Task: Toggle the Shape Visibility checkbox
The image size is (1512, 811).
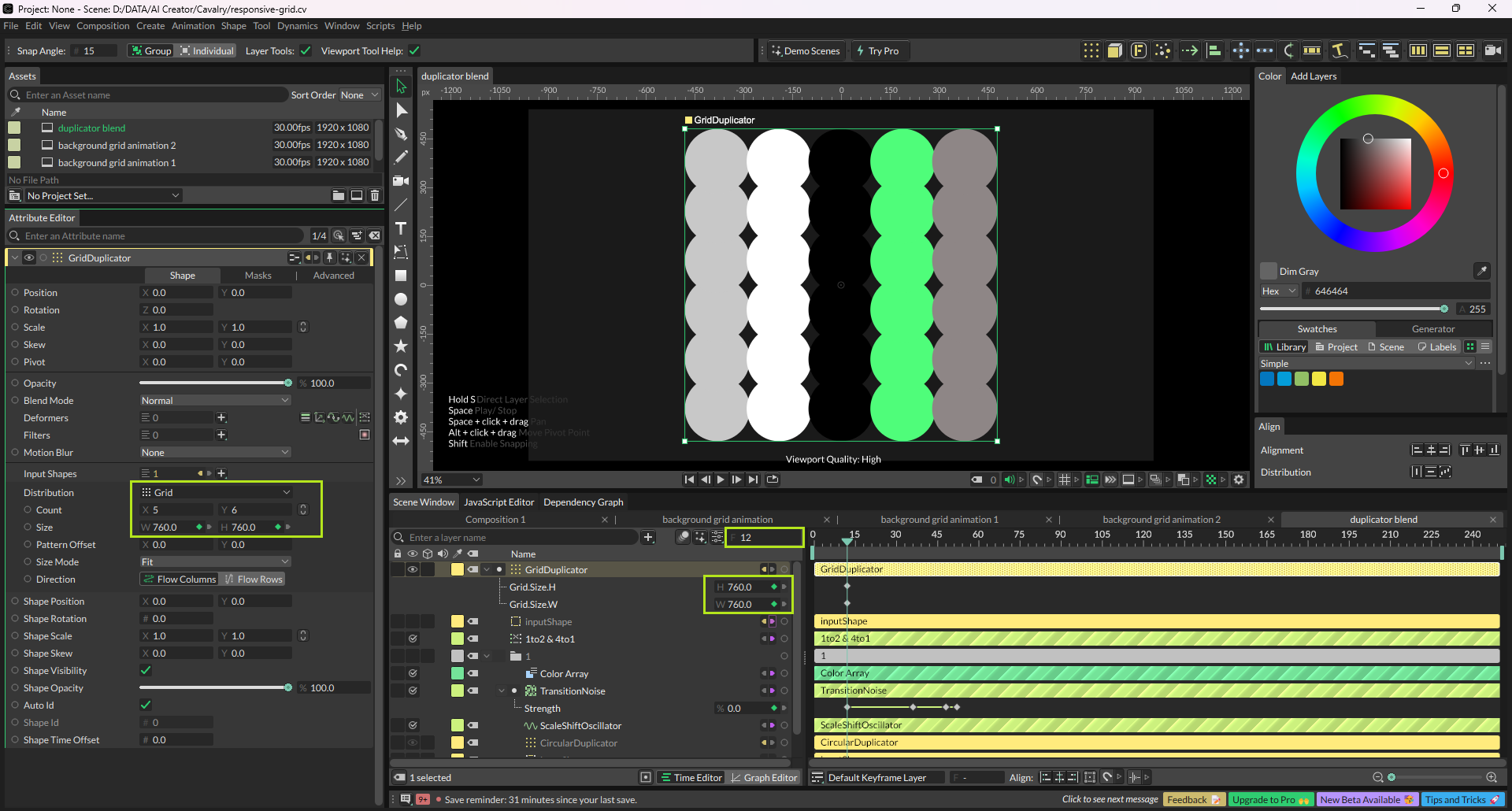Action: pos(146,670)
